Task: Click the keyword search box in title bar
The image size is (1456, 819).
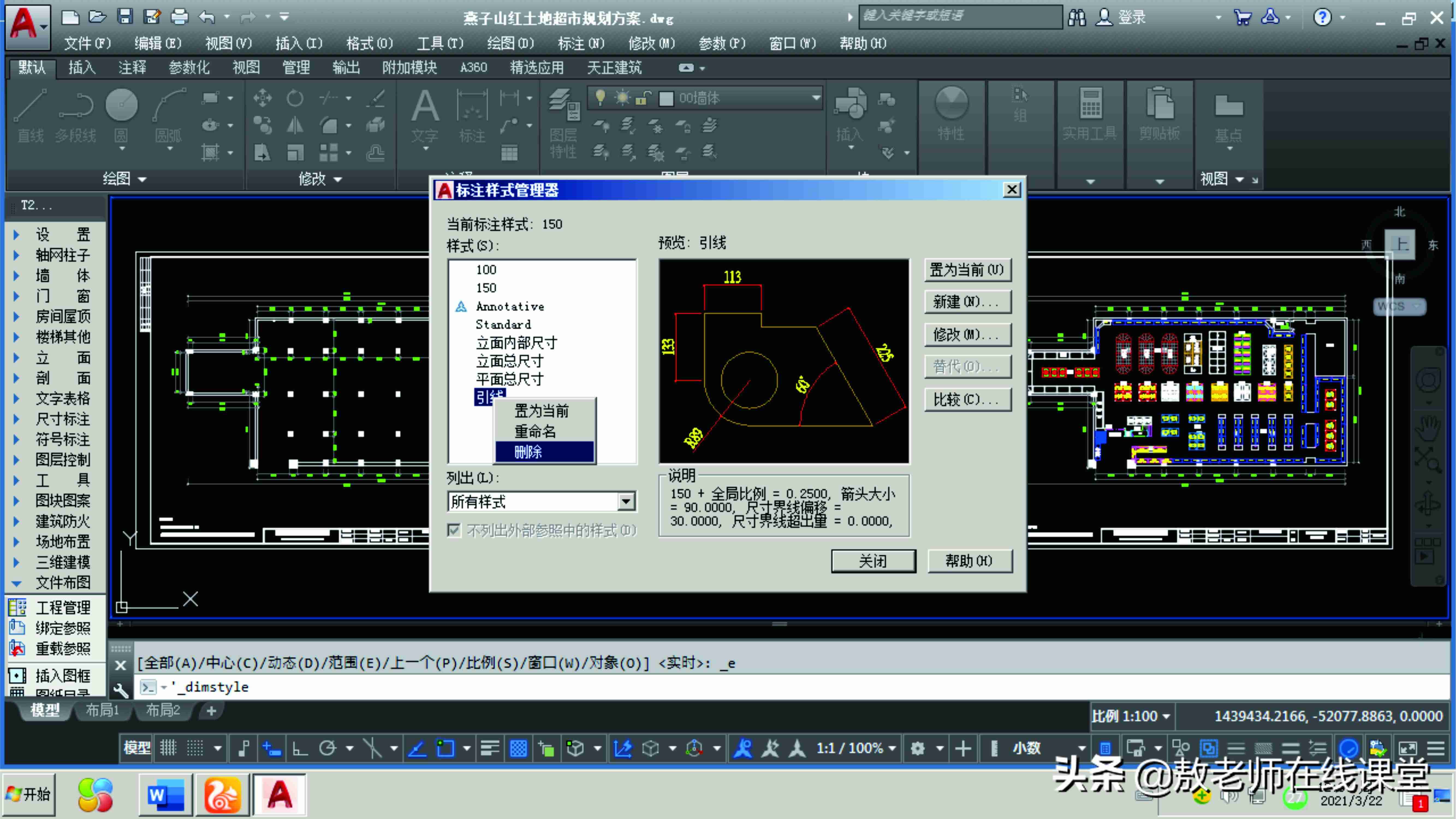Action: [x=960, y=16]
